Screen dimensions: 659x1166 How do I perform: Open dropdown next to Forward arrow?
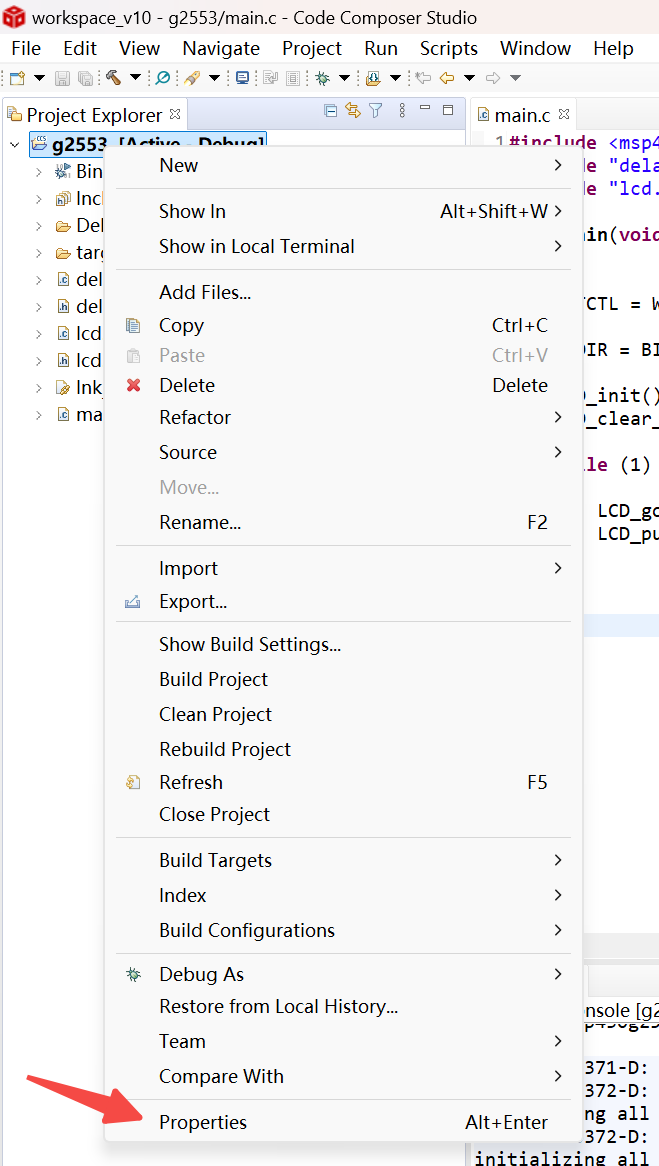(515, 77)
